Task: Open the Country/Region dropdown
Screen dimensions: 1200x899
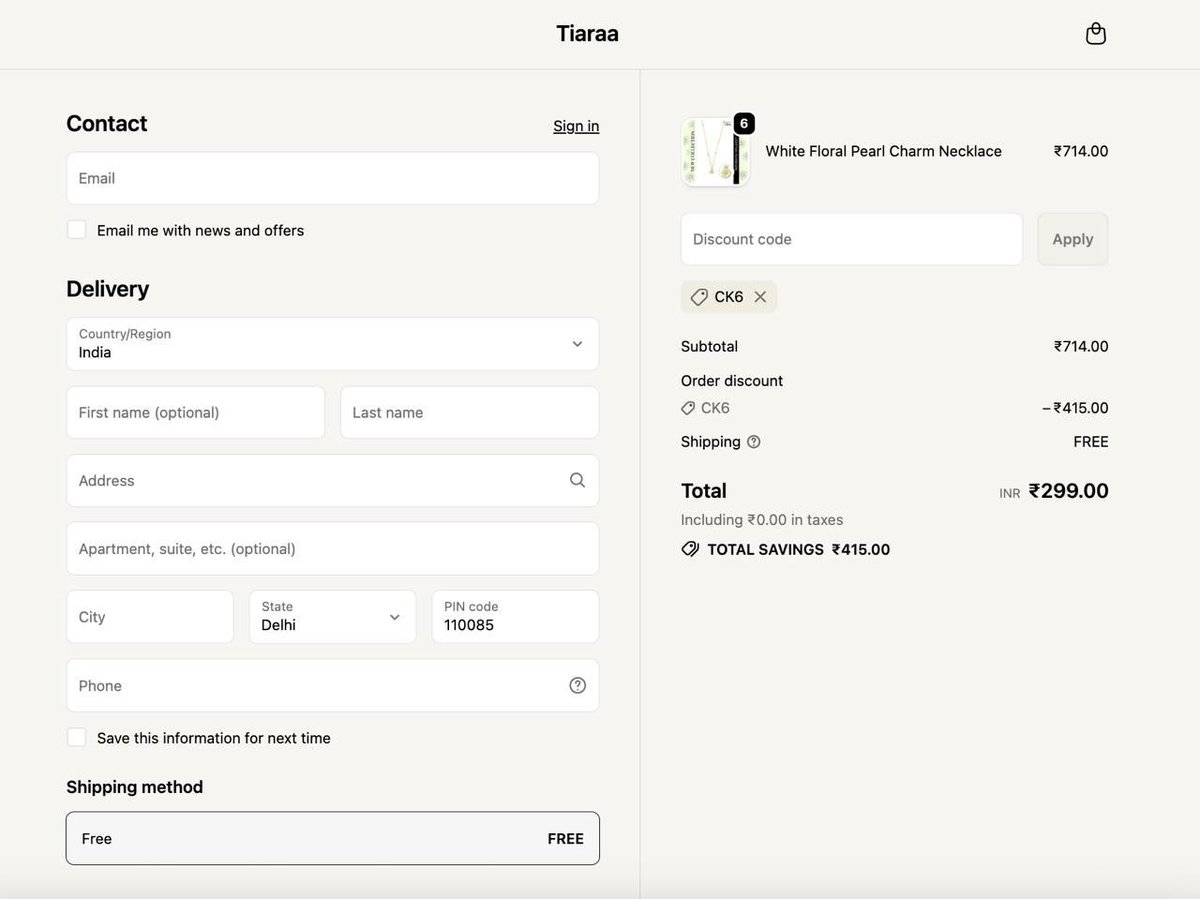Action: (x=333, y=344)
